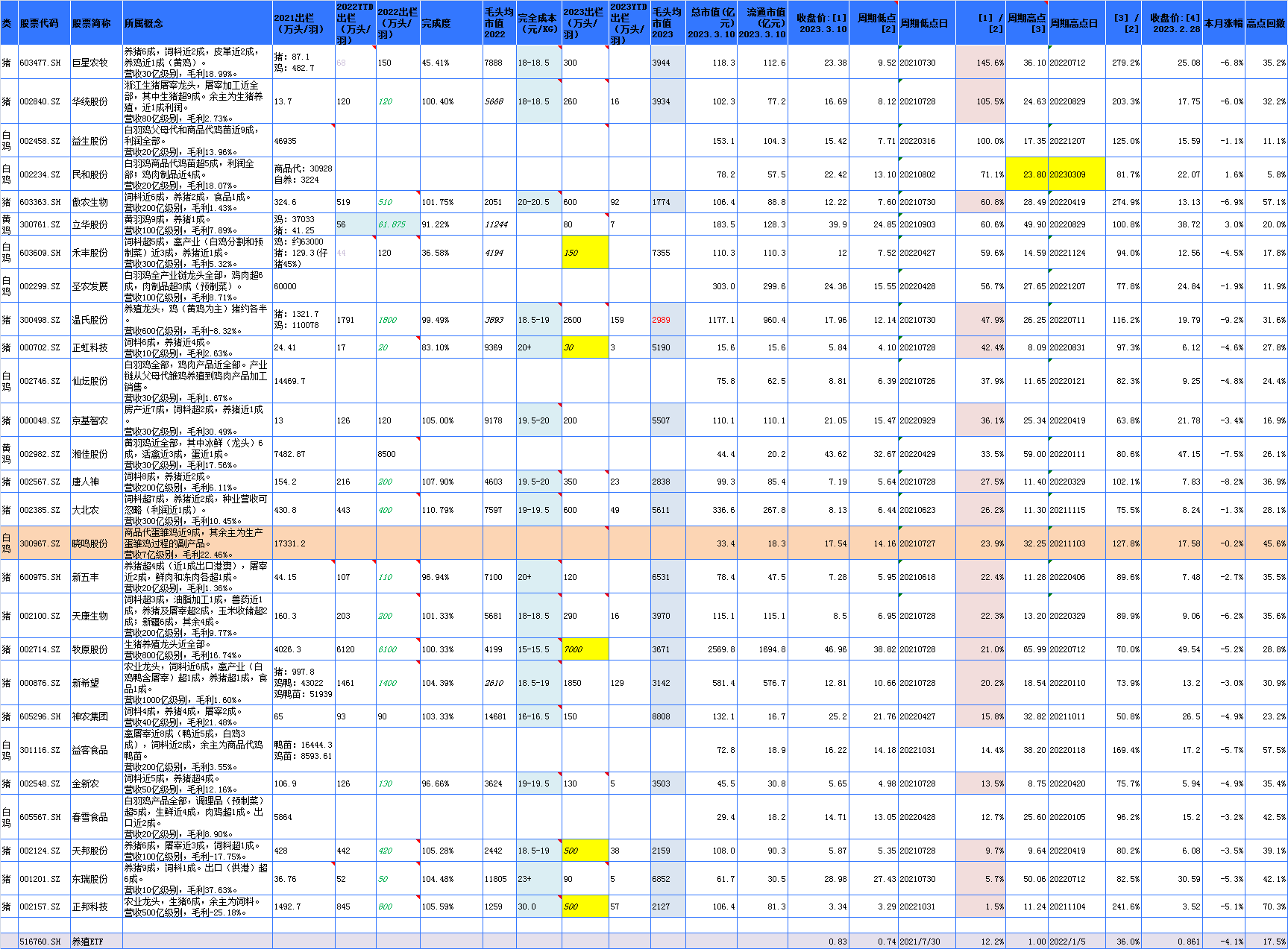Click the 周期低点日 header cell
The width and height of the screenshot is (1288, 949).
(926, 23)
